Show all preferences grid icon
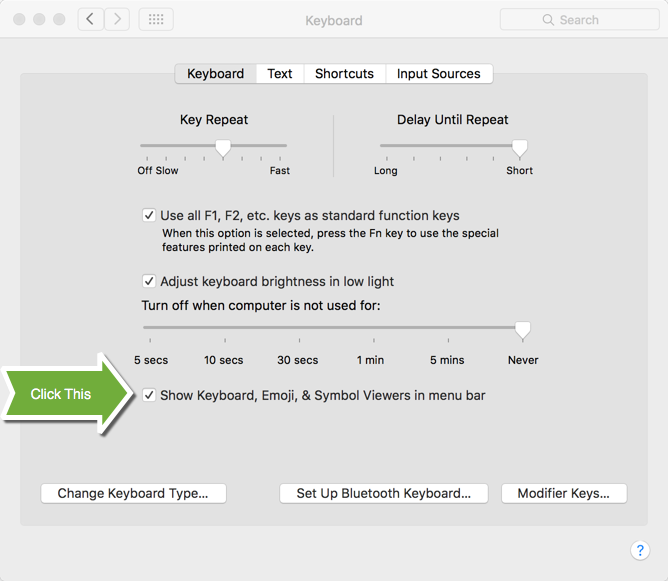Viewport: 668px width, 581px height. point(156,19)
